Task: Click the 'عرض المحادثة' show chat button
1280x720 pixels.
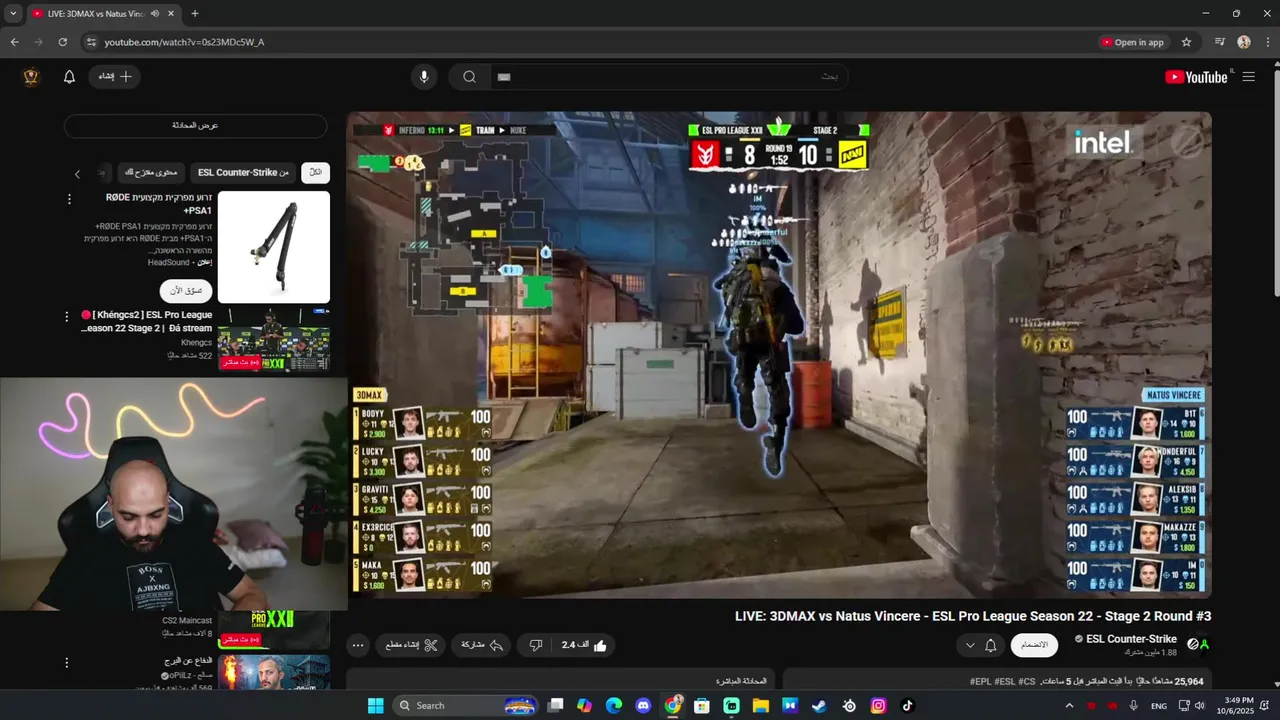Action: [195, 126]
